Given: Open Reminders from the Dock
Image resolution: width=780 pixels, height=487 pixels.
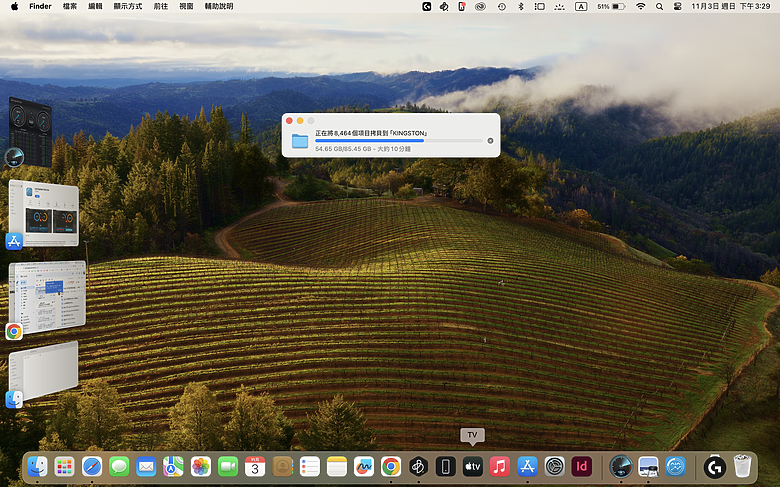Looking at the screenshot, I should [309, 467].
